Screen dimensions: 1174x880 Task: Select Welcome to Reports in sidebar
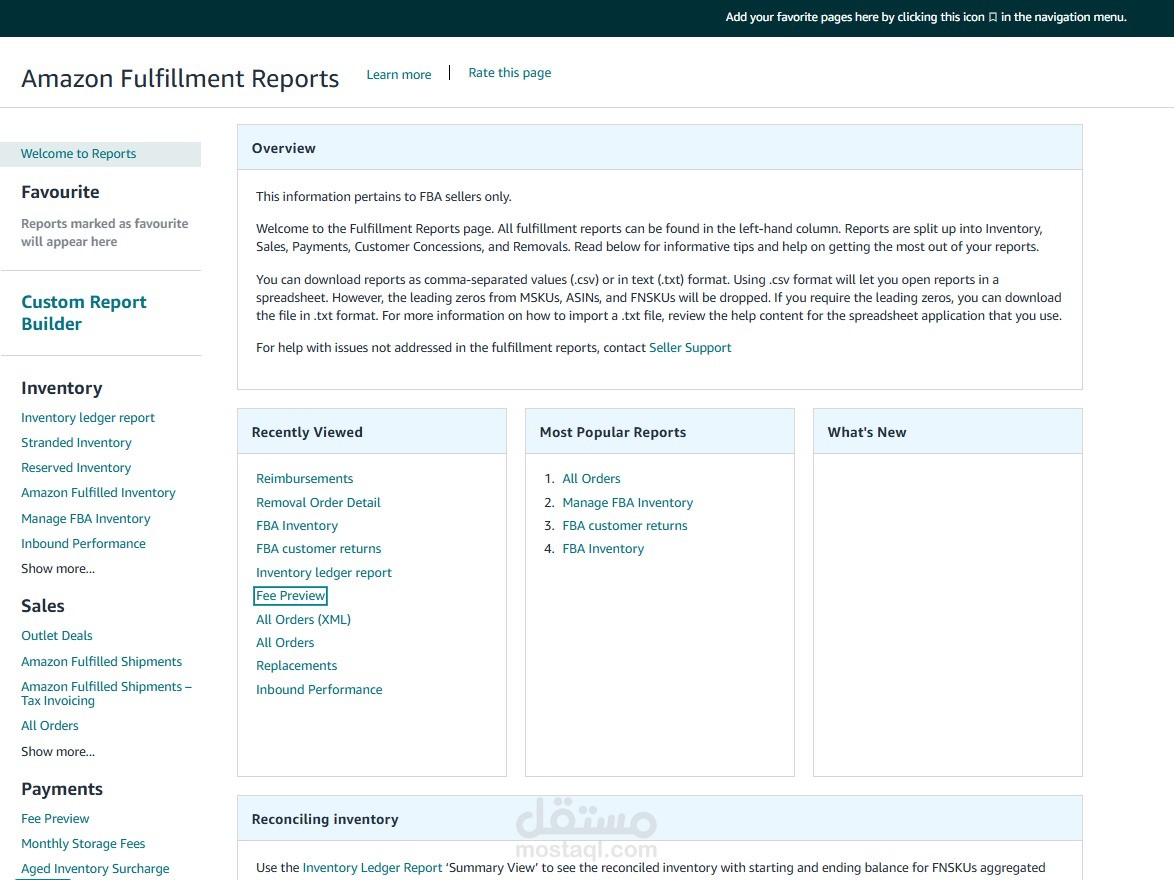[101, 154]
